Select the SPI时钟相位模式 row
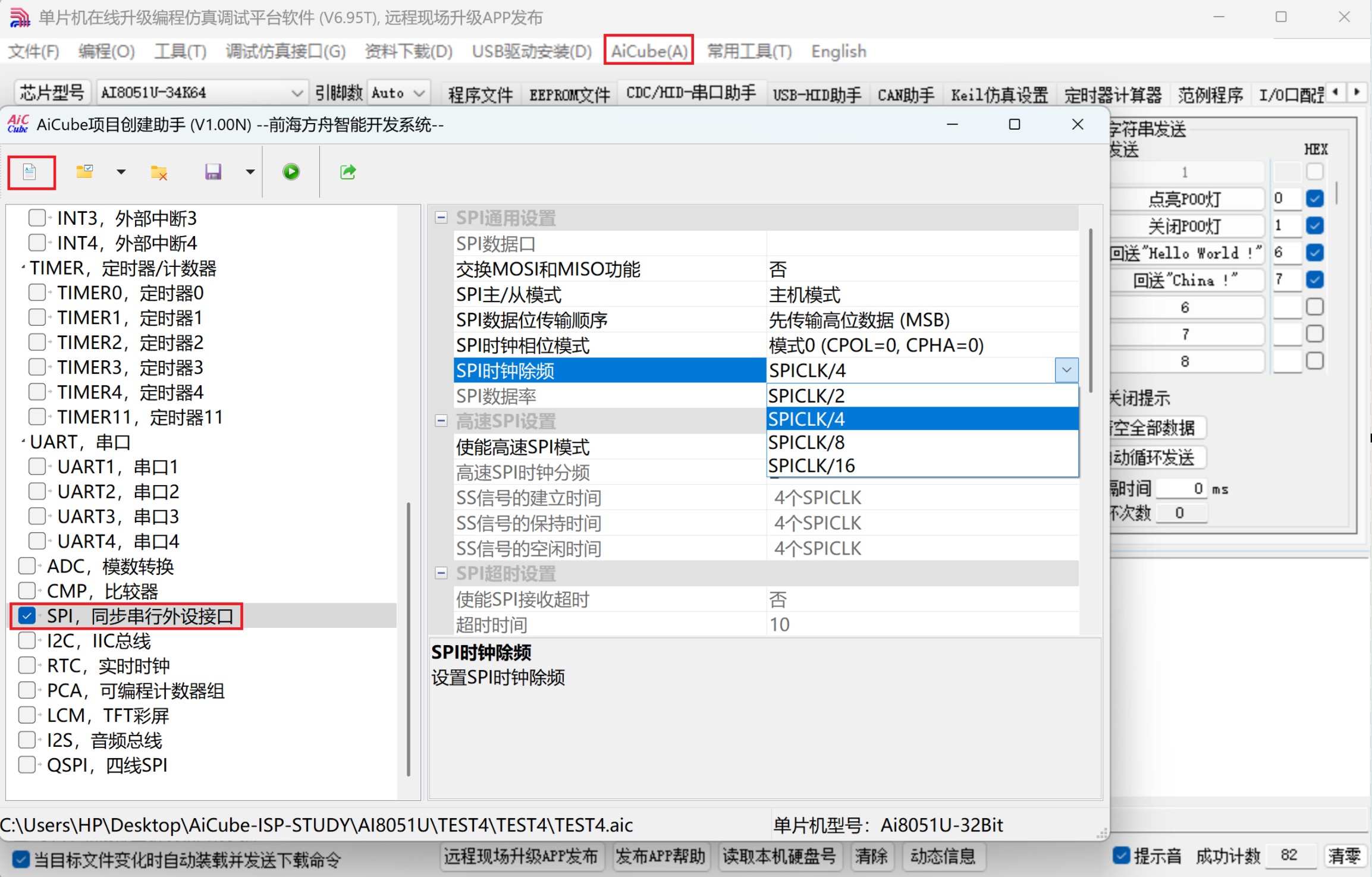 766,345
